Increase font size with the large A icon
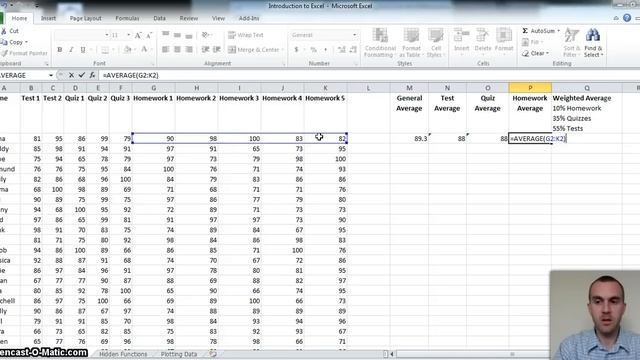640x360 pixels. [x=138, y=35]
